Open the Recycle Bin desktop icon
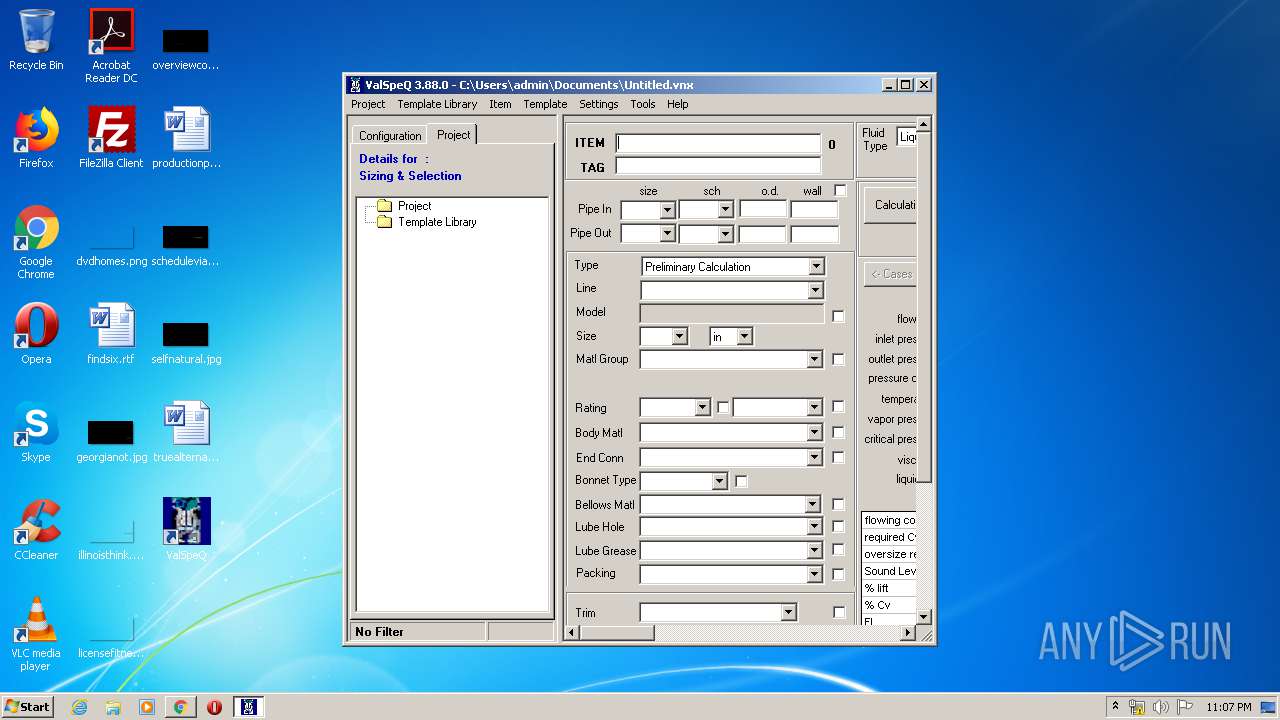Viewport: 1280px width, 720px height. 36,40
